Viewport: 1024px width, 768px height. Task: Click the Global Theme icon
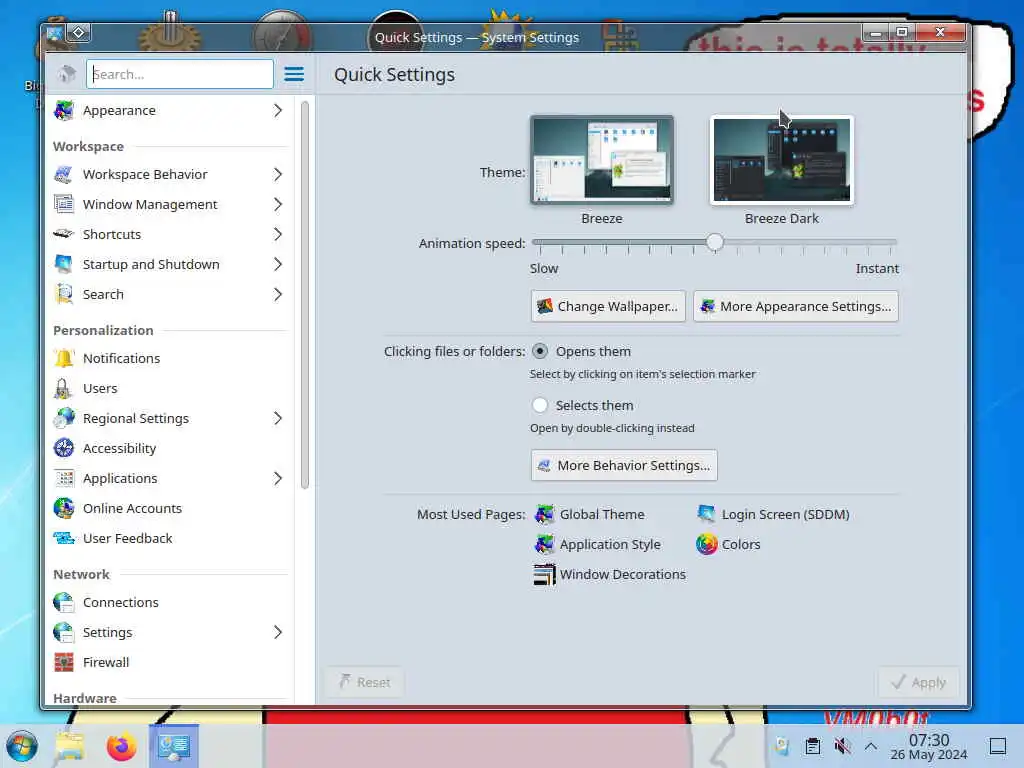pyautogui.click(x=545, y=515)
